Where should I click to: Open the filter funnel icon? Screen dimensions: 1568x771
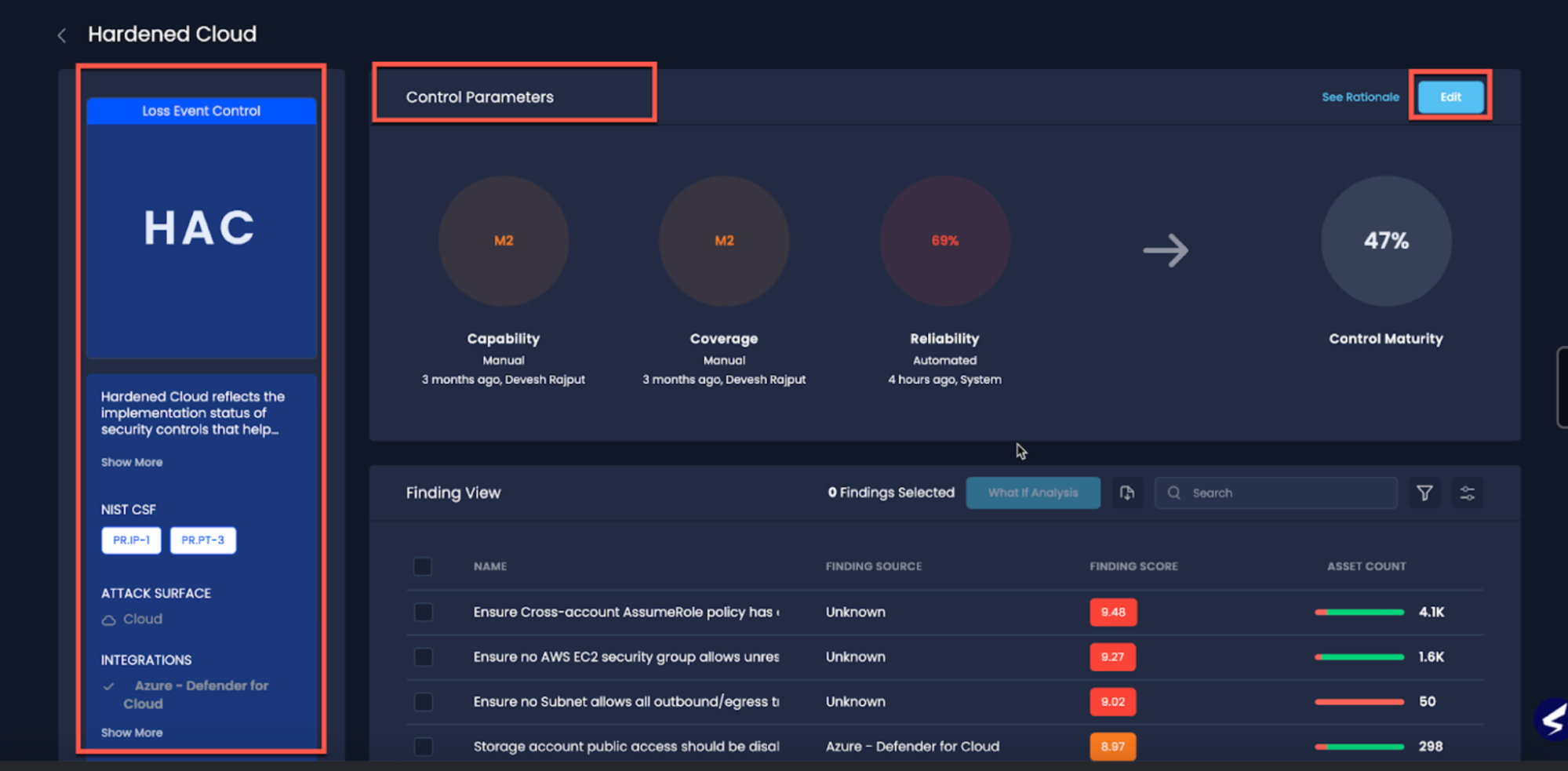click(x=1424, y=493)
